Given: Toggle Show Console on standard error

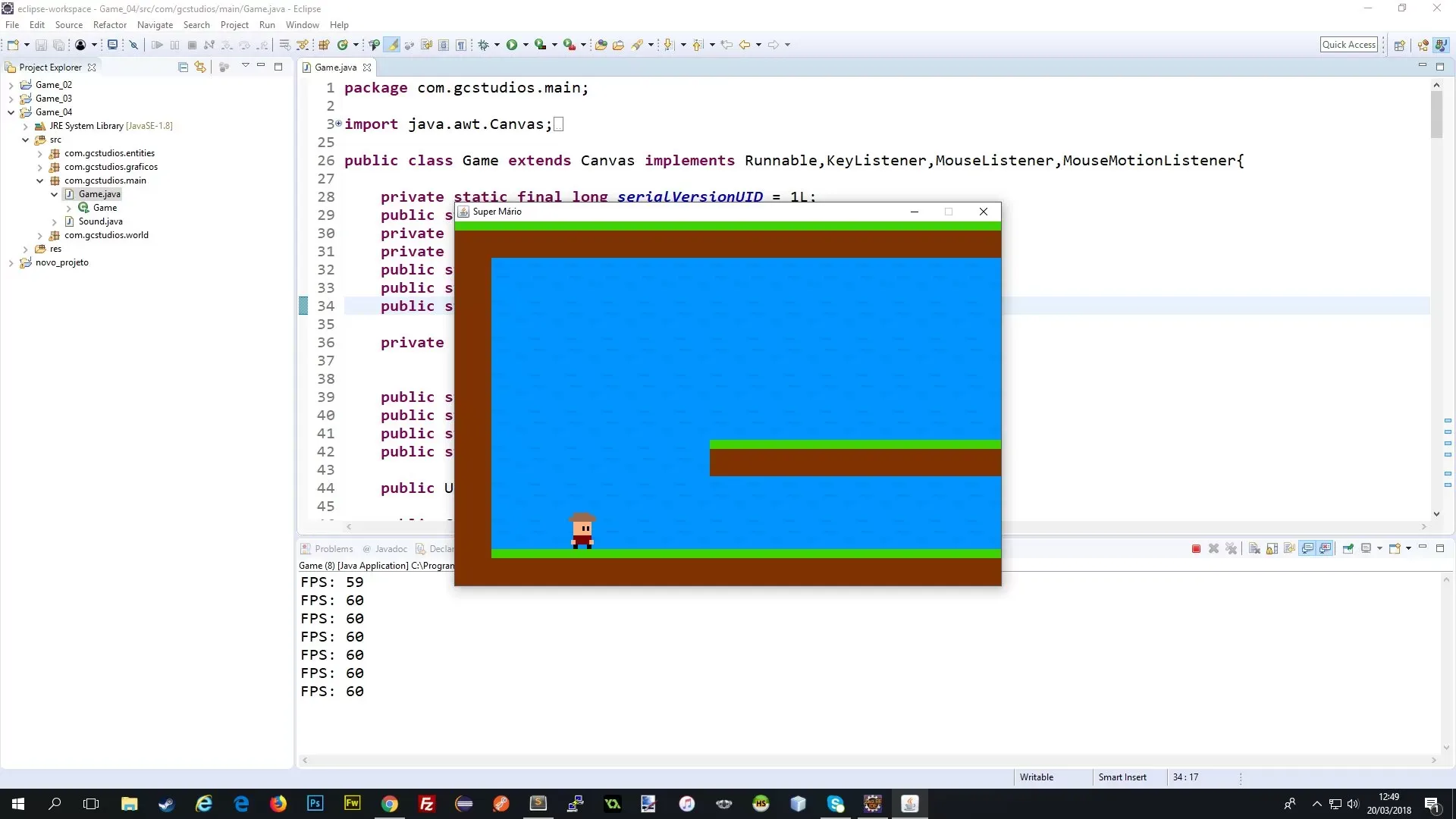Looking at the screenshot, I should click(1325, 548).
